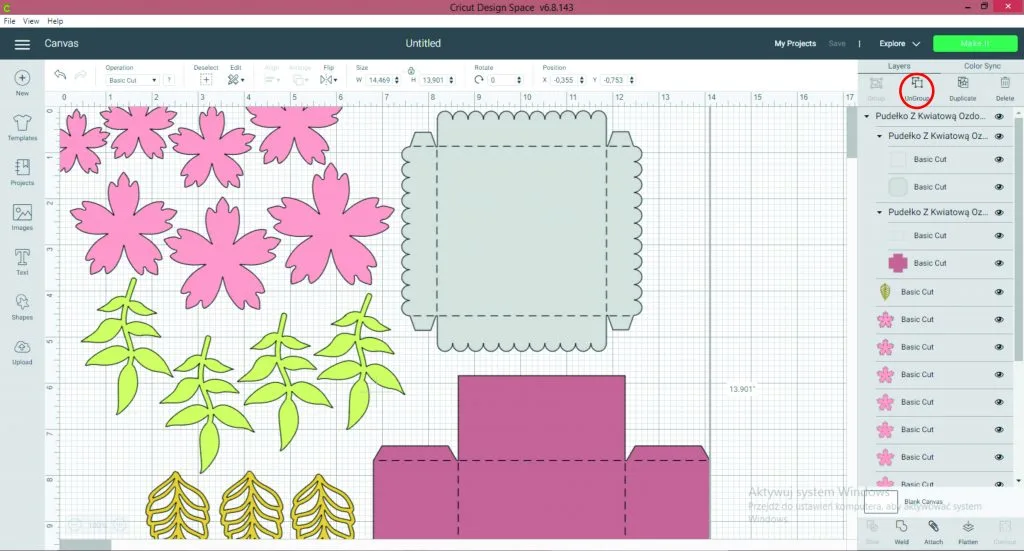Open the View menu
This screenshot has height=551, width=1024.
tap(31, 21)
